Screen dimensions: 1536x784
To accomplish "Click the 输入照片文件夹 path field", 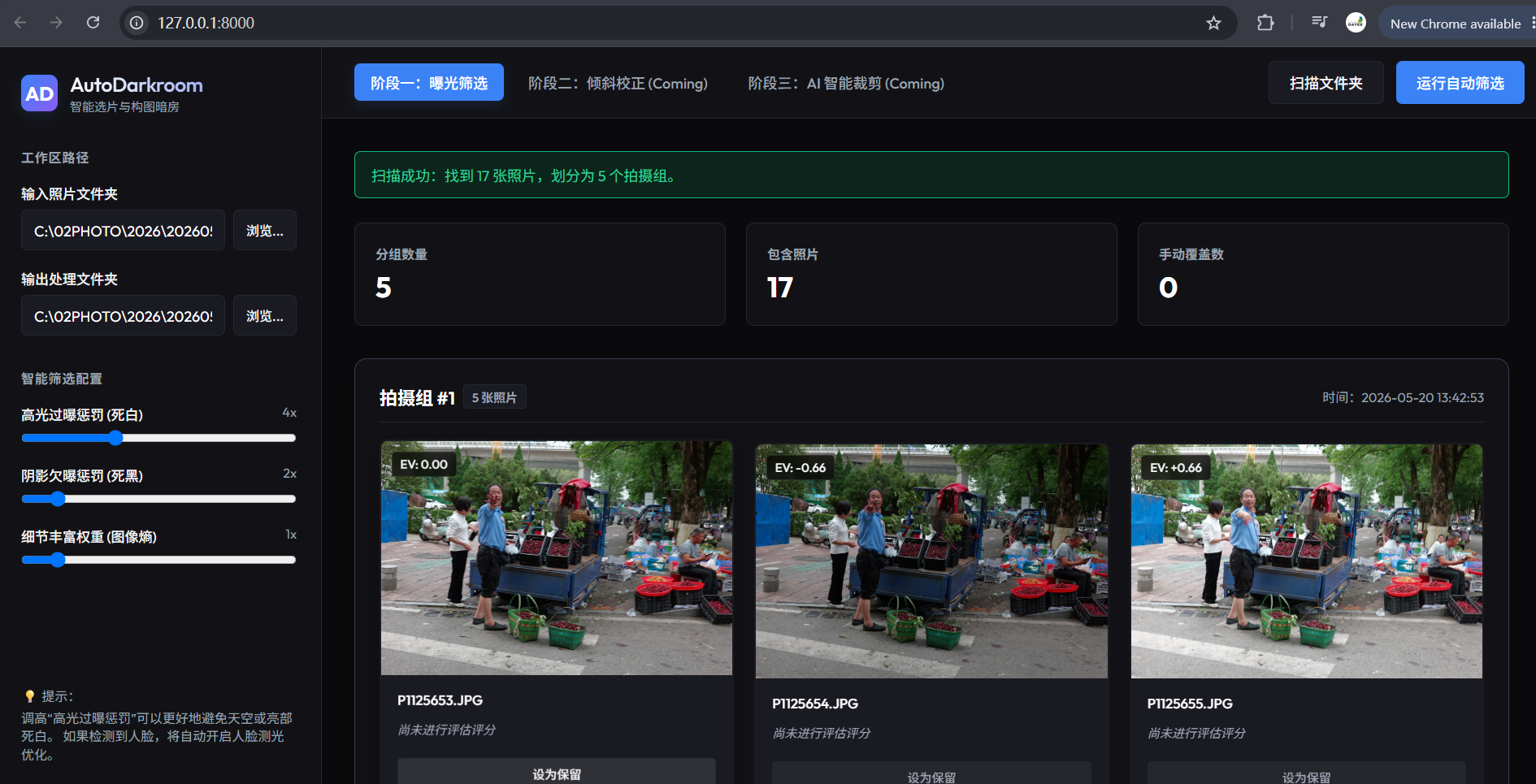I will click(123, 231).
